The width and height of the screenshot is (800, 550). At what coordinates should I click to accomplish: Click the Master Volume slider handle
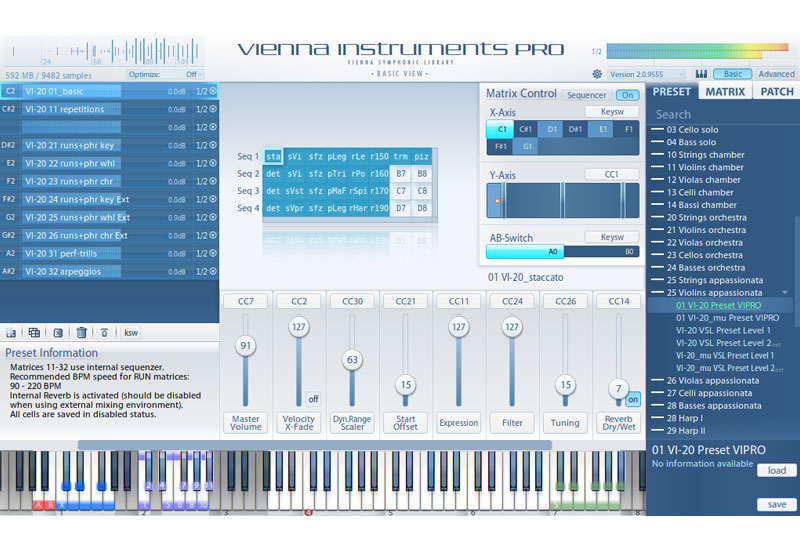[244, 345]
